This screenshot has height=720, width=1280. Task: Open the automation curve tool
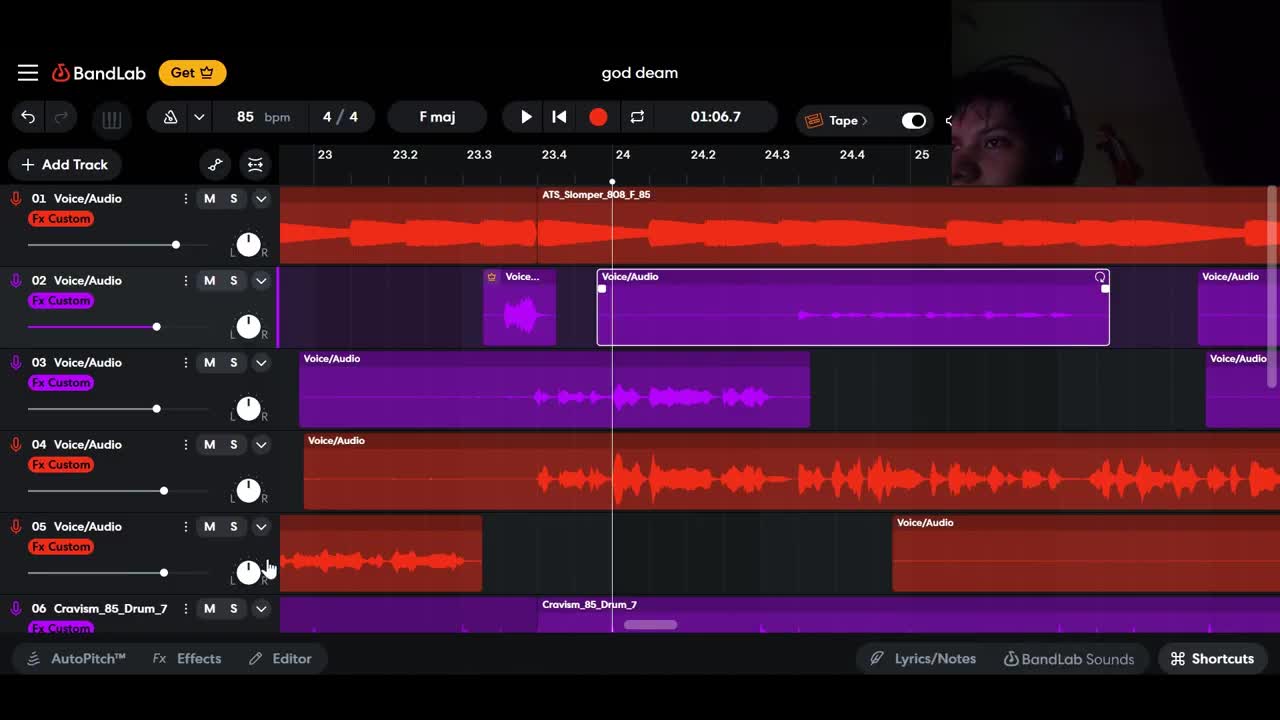pyautogui.click(x=215, y=165)
